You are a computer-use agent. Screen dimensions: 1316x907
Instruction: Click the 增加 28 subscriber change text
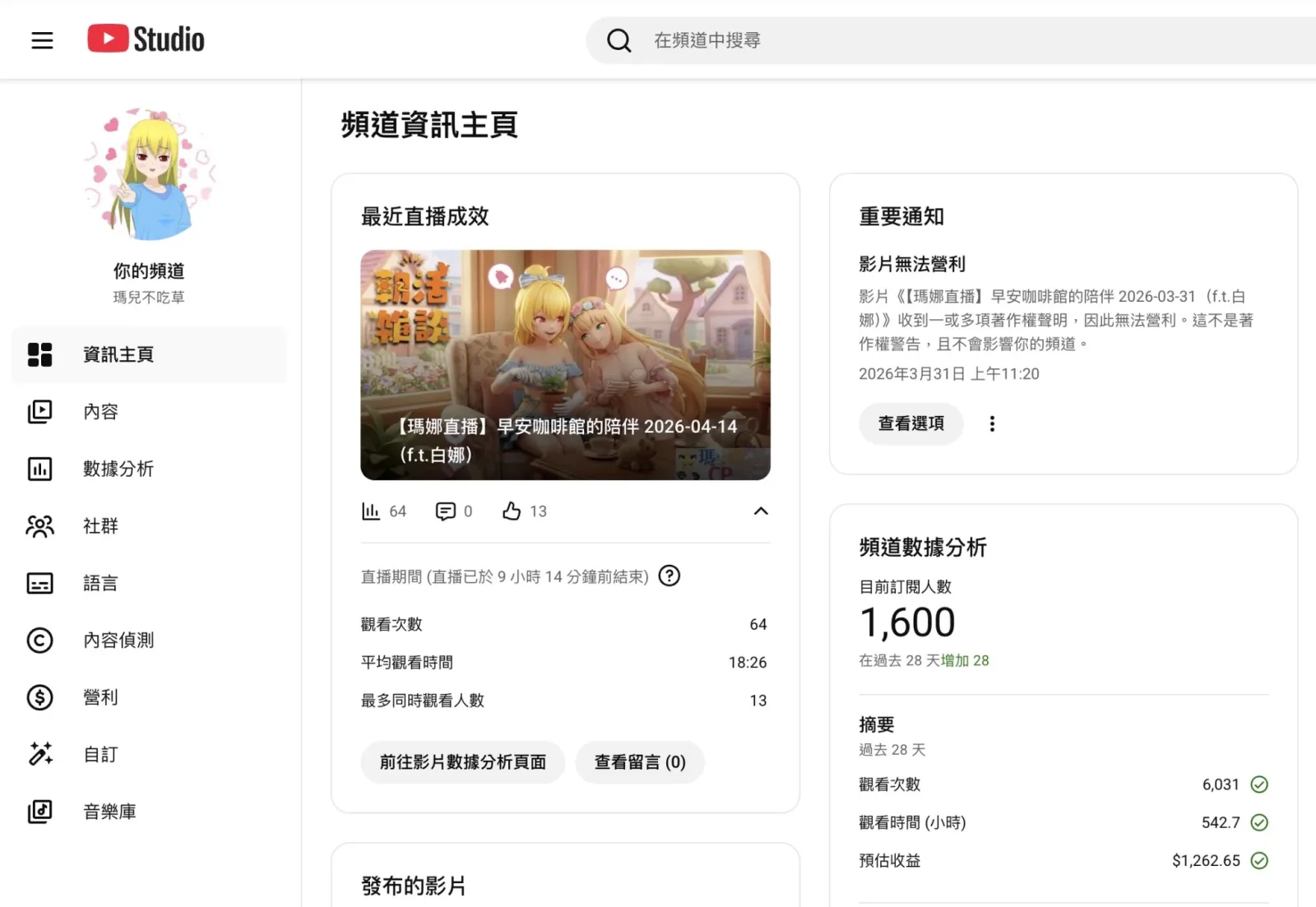(x=965, y=660)
